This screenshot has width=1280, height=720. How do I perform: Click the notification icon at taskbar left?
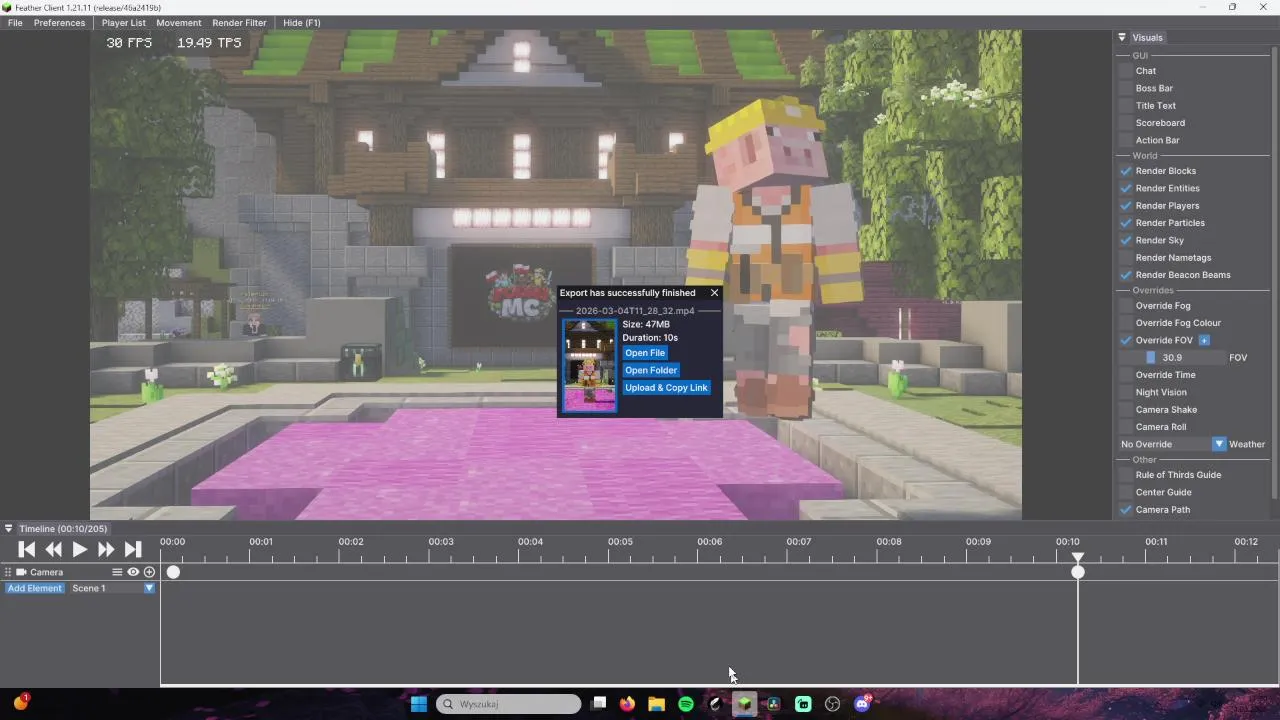click(20, 703)
